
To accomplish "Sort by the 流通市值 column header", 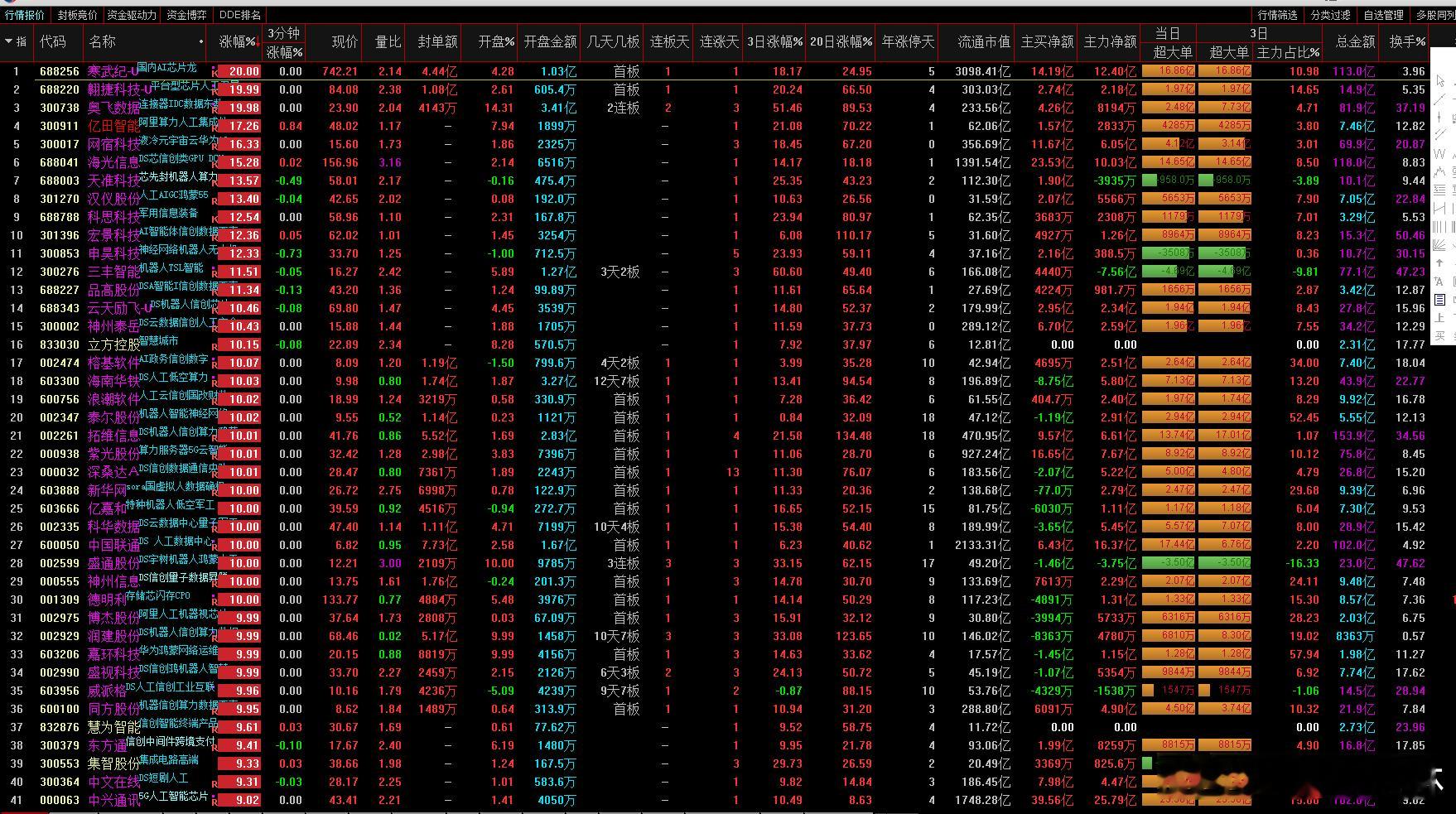I will click(x=984, y=41).
